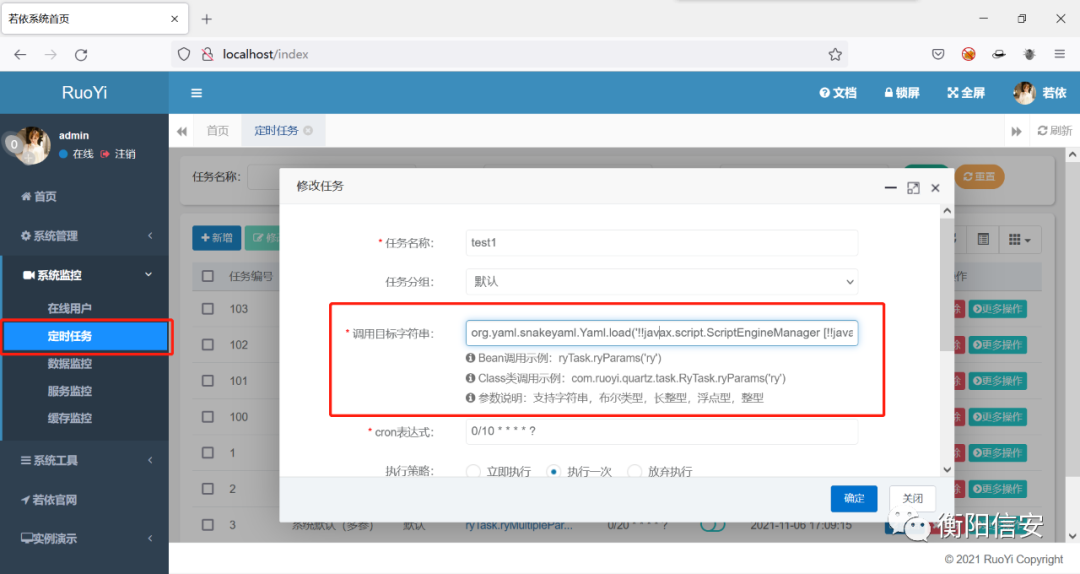Reload the page in browser
This screenshot has height=574, width=1080.
(x=81, y=54)
